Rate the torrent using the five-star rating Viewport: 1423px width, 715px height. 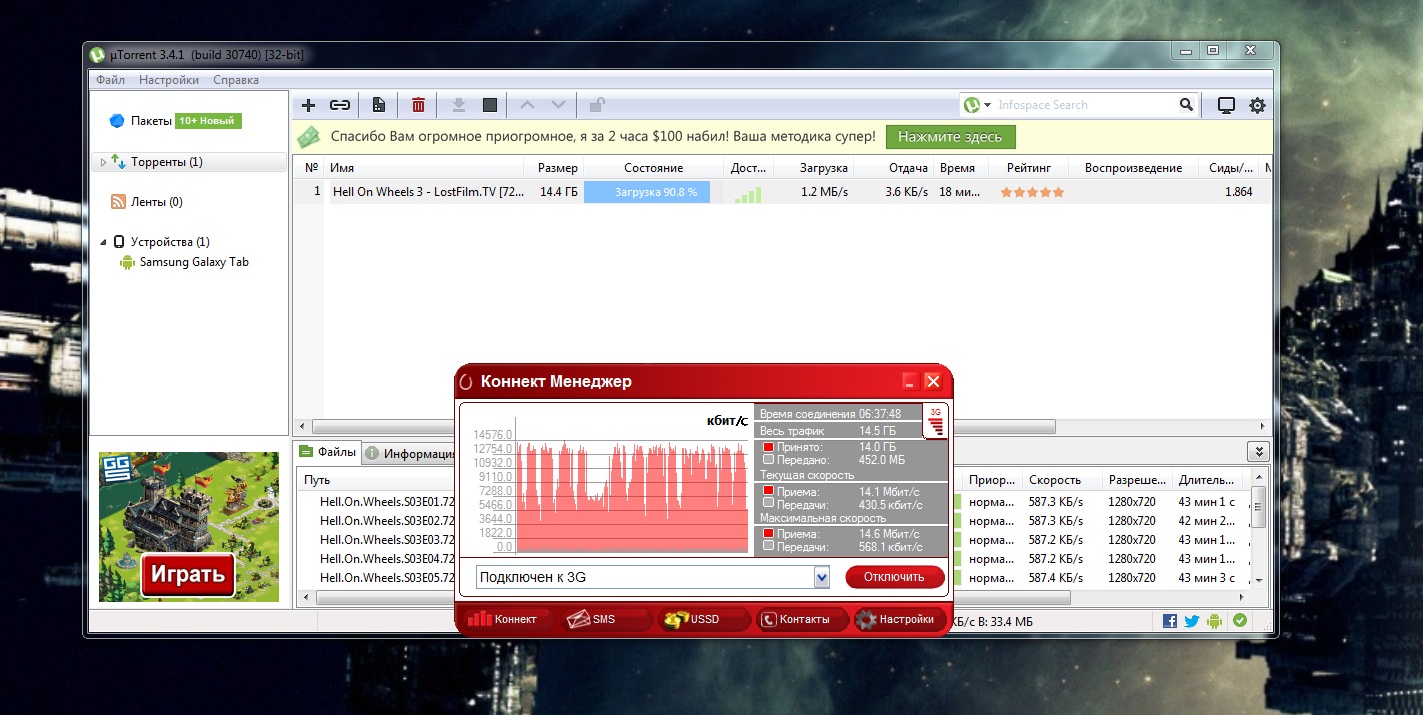1032,192
